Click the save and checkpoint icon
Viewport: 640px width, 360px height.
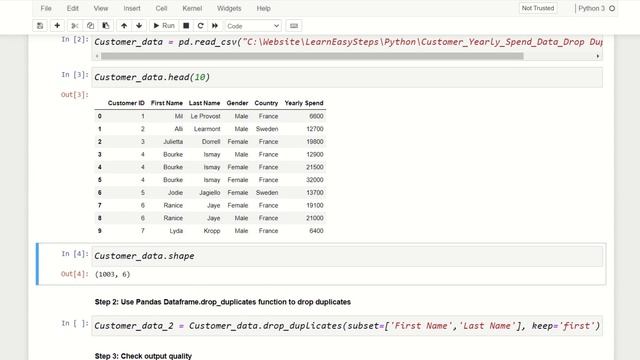(40, 26)
